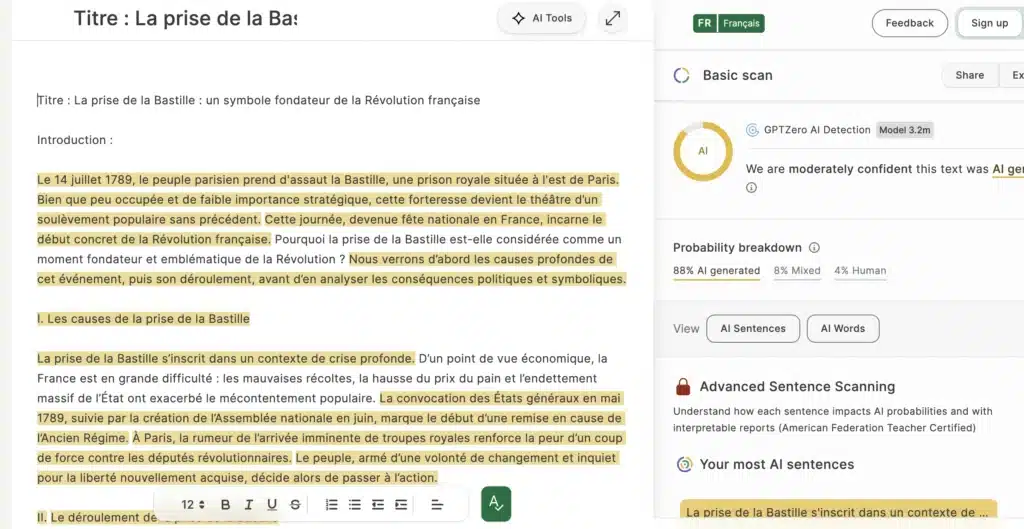Toggle underline formatting
Image resolution: width=1024 pixels, height=529 pixels.
pyautogui.click(x=272, y=504)
